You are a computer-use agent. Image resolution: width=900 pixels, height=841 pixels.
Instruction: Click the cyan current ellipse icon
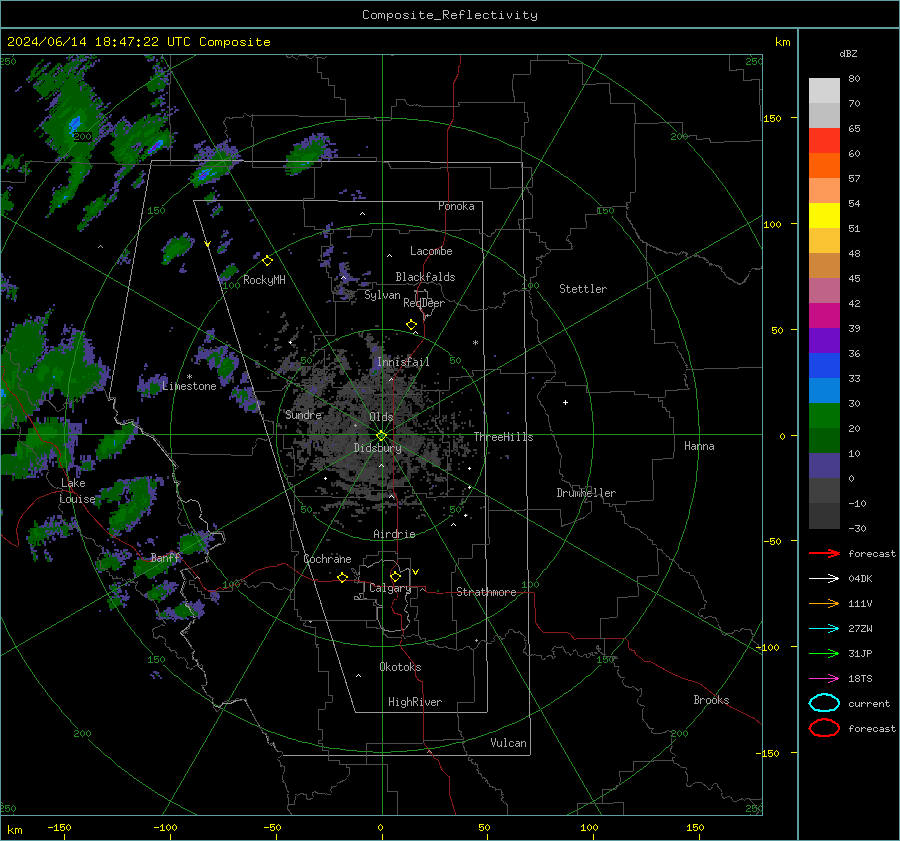point(824,703)
